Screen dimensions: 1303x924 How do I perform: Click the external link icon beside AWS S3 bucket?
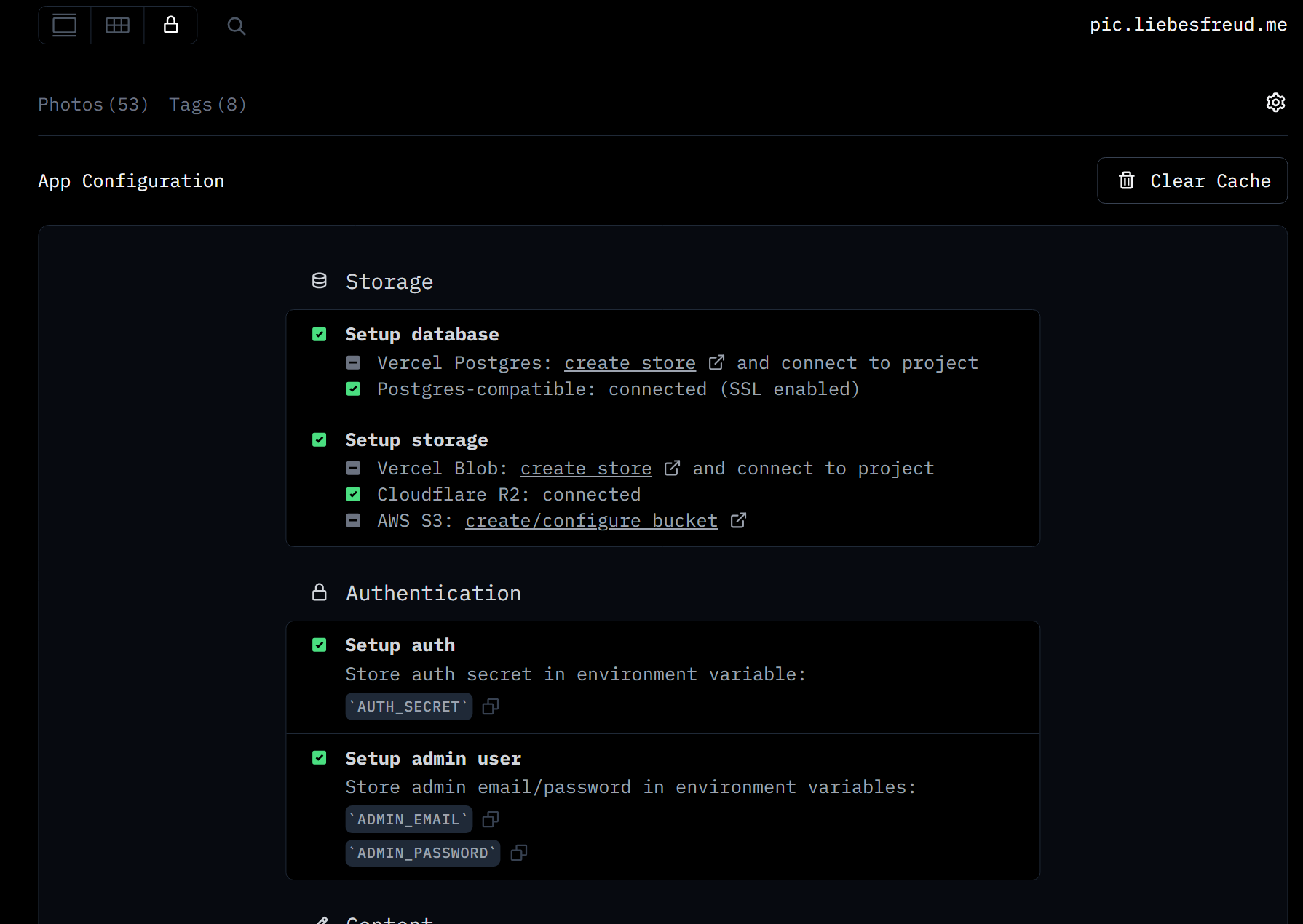pos(738,520)
